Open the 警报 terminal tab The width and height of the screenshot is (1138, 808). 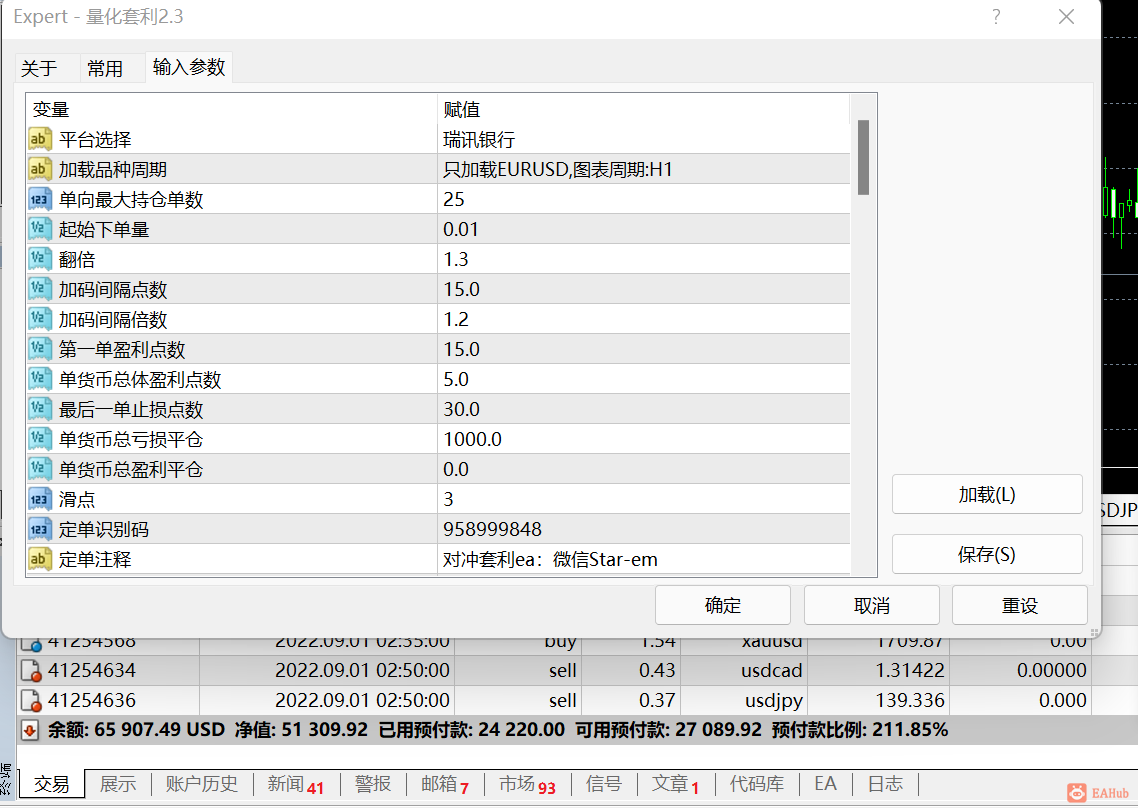(373, 784)
